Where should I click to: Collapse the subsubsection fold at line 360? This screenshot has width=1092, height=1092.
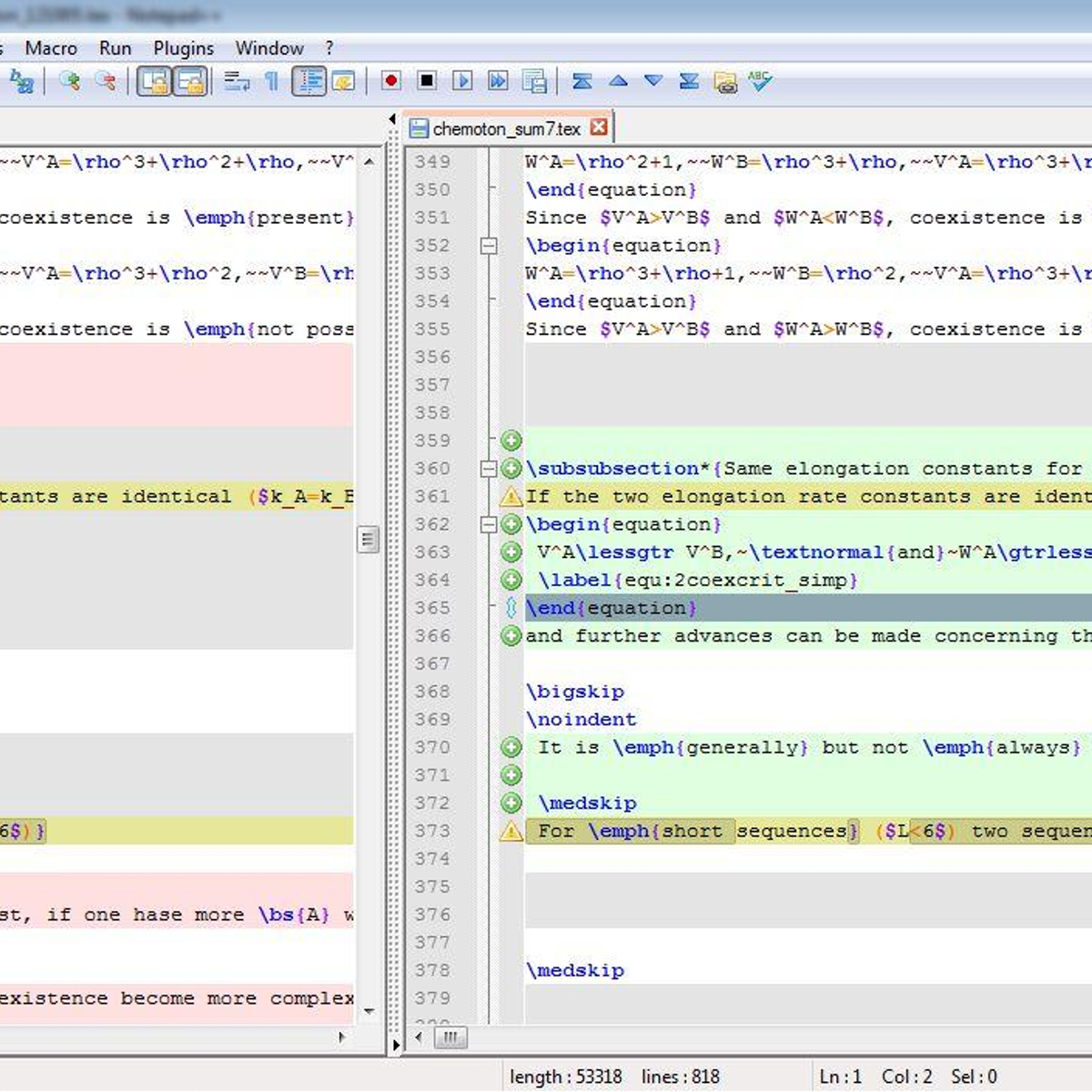(490, 469)
